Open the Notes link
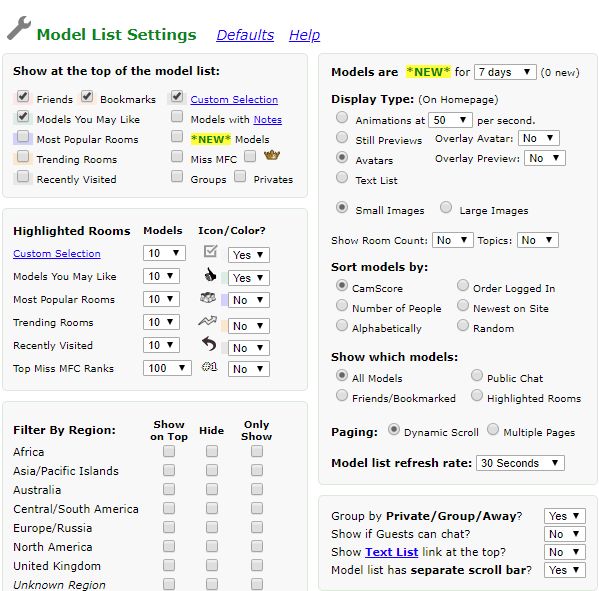The height and width of the screenshot is (591, 599). pos(268,120)
